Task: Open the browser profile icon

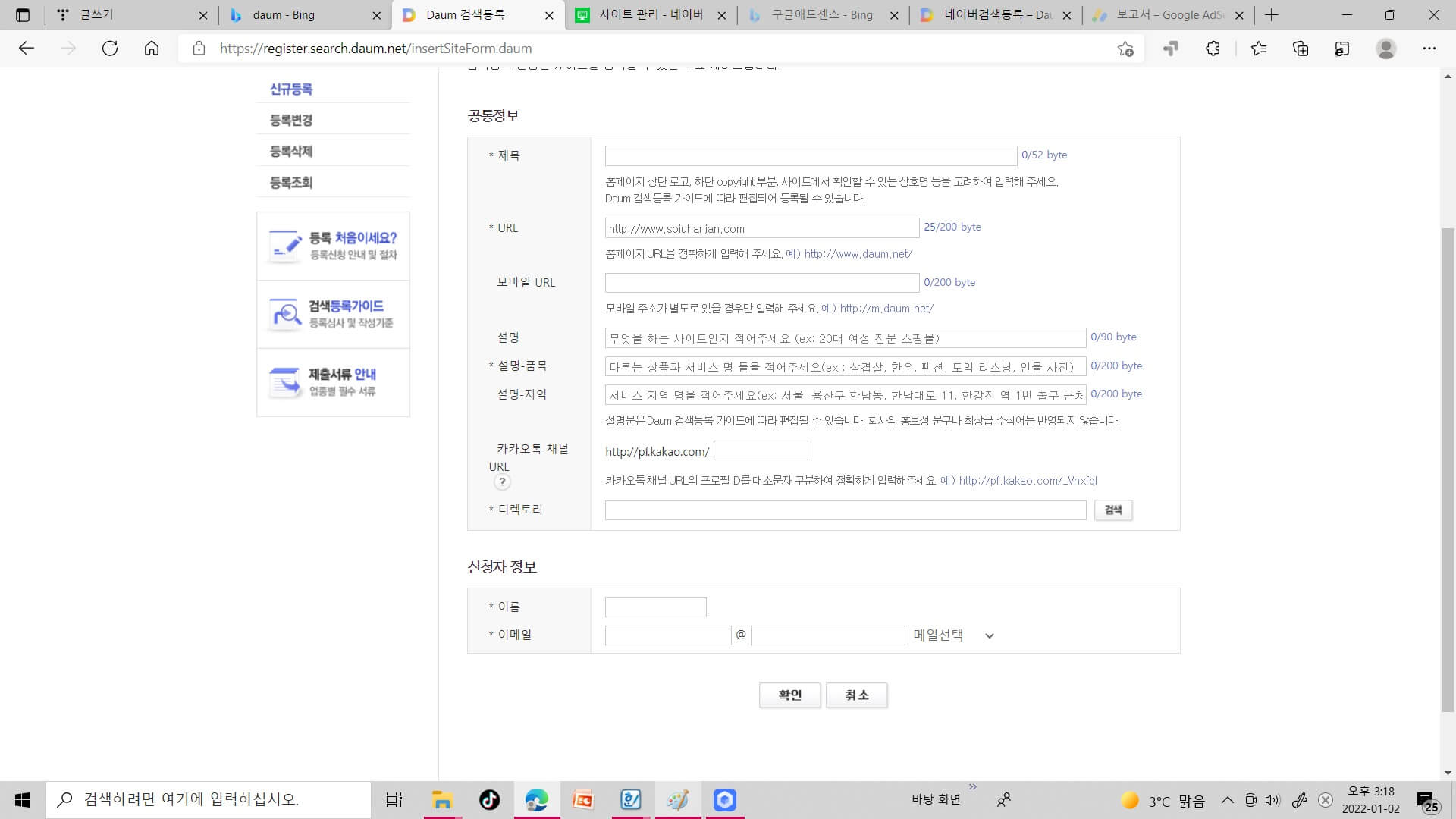Action: pos(1386,49)
